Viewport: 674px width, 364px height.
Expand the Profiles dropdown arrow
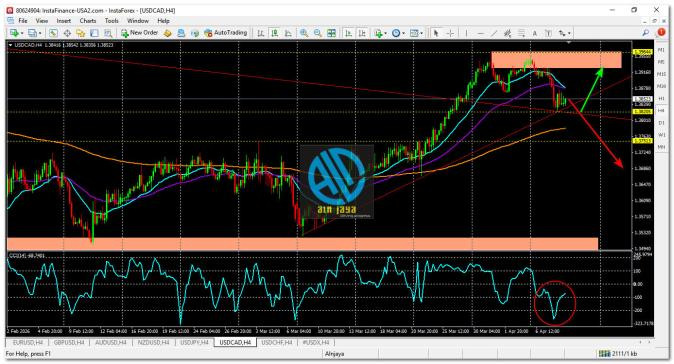(x=40, y=33)
